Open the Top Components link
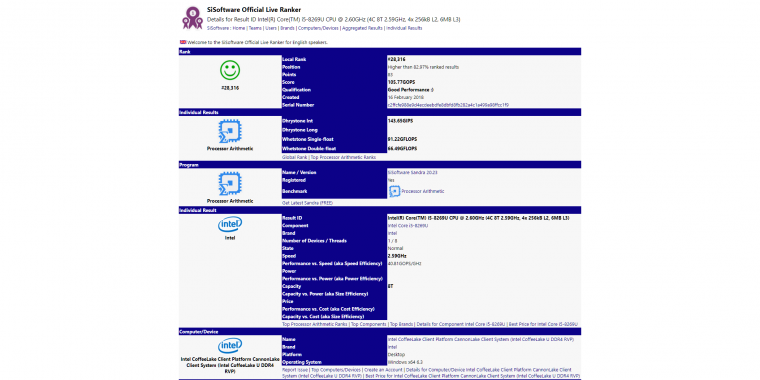Viewport: 760px width, 380px height. (368, 324)
